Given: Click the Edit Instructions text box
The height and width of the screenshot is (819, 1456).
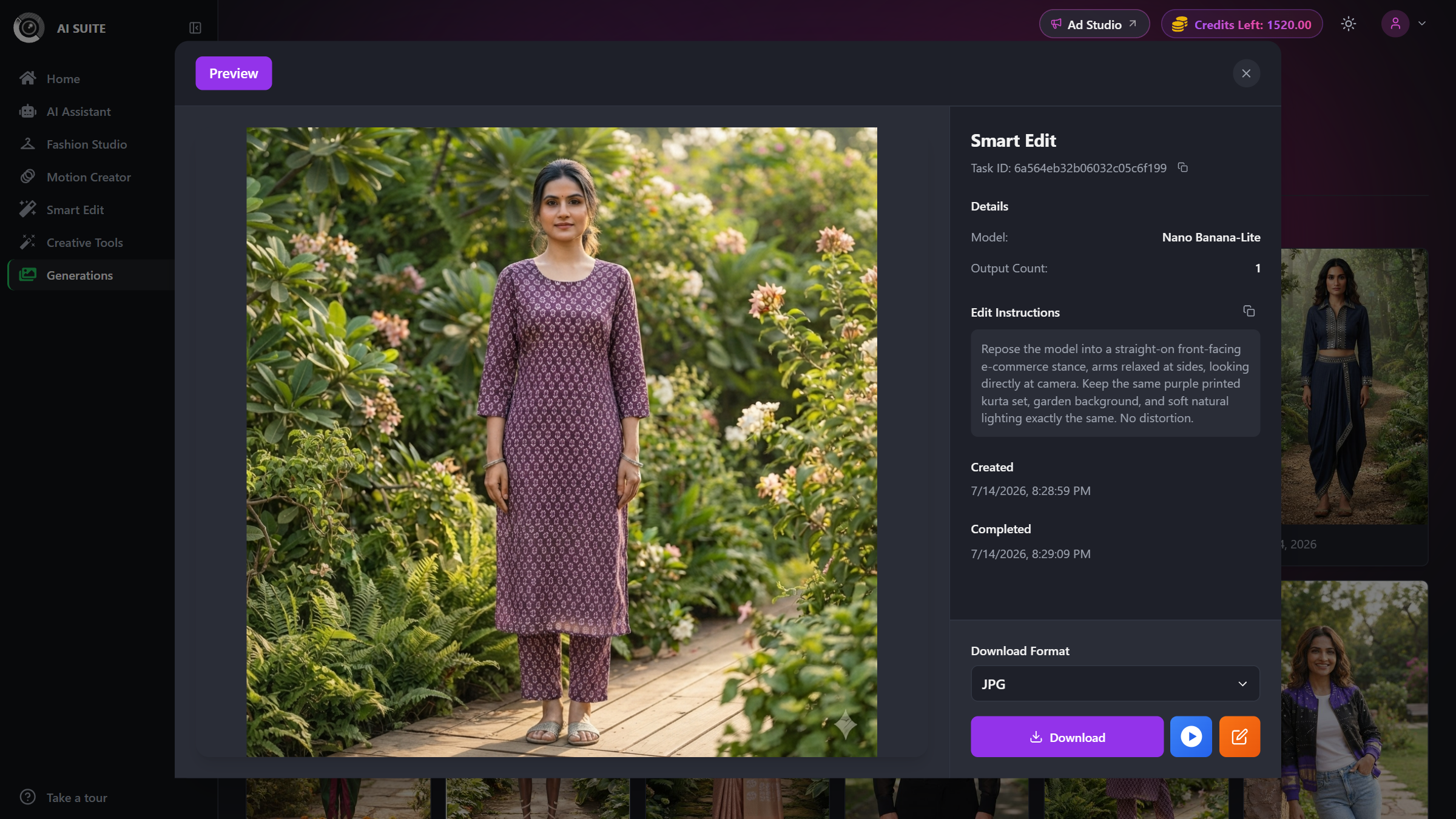Looking at the screenshot, I should [x=1115, y=383].
